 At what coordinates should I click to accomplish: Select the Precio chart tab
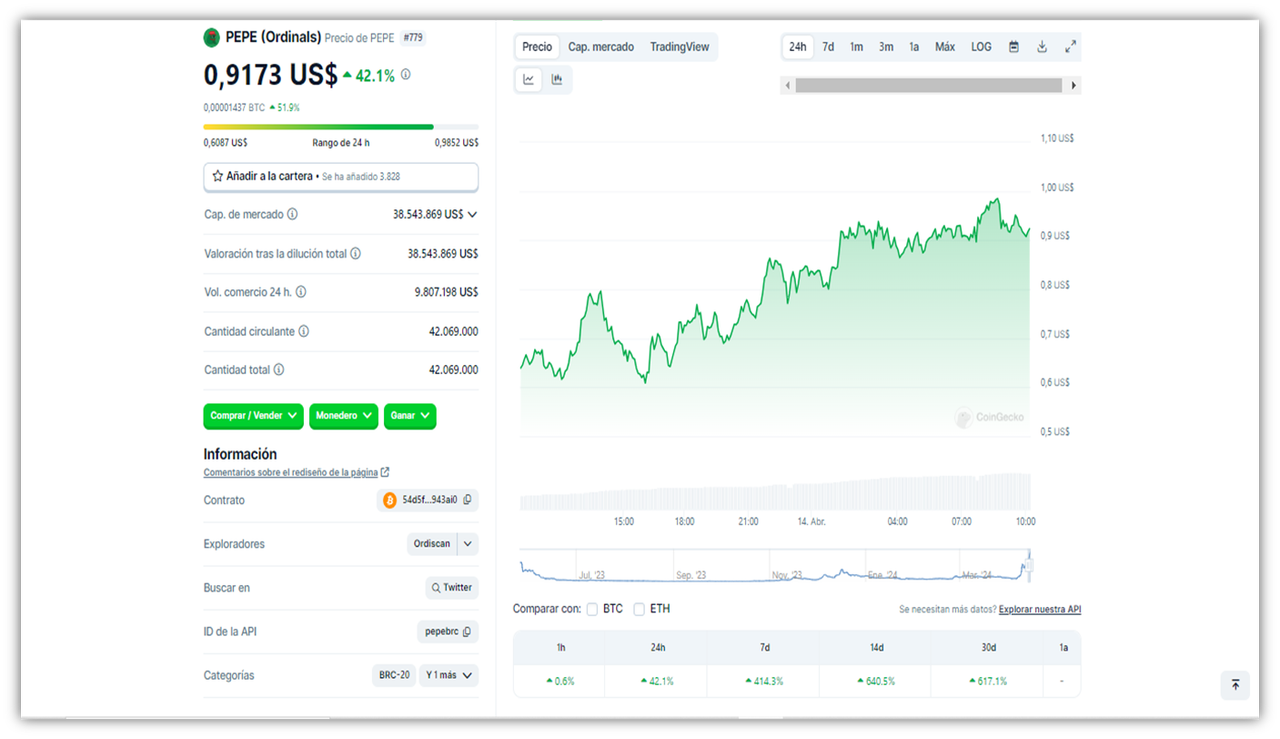[537, 47]
